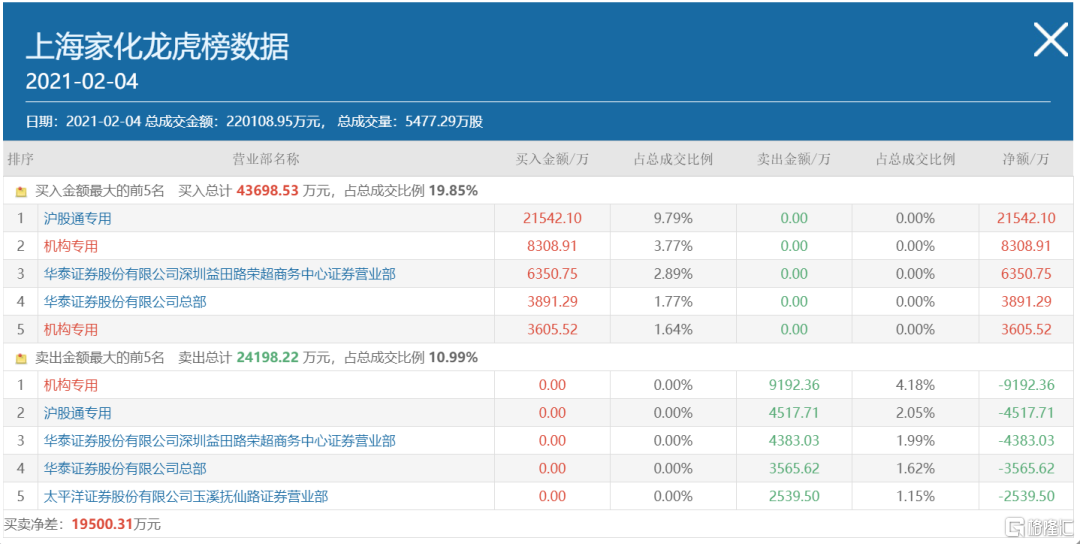1080x544 pixels.
Task: Click the 买卖净差 19500.31 value
Action: tap(102, 525)
